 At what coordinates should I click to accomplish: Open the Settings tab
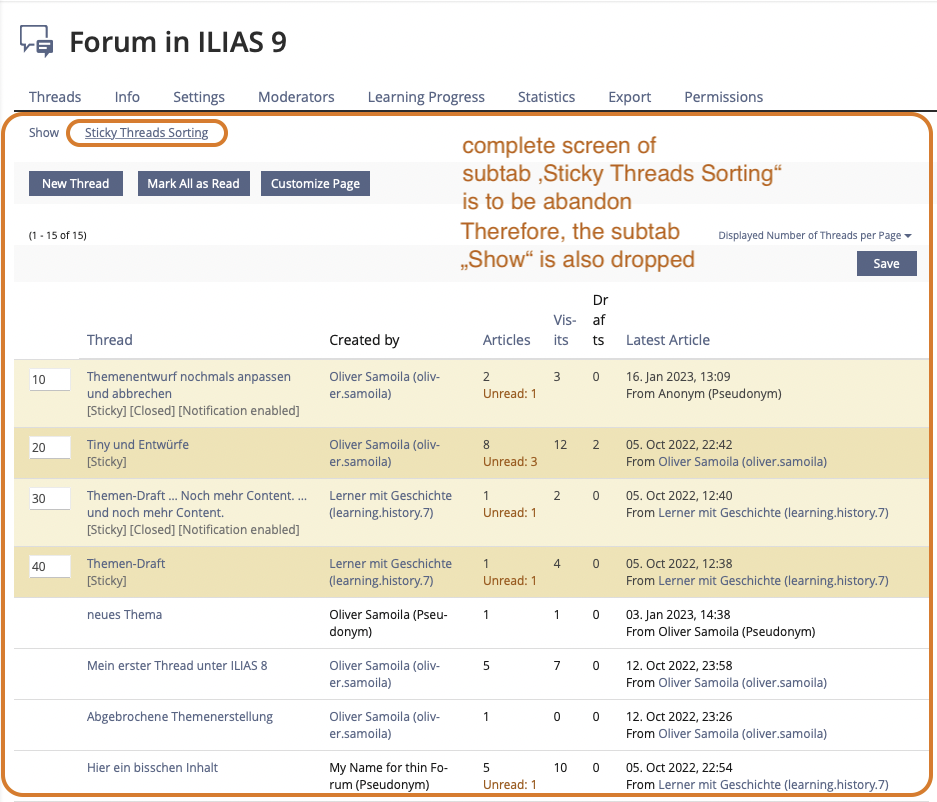click(199, 97)
